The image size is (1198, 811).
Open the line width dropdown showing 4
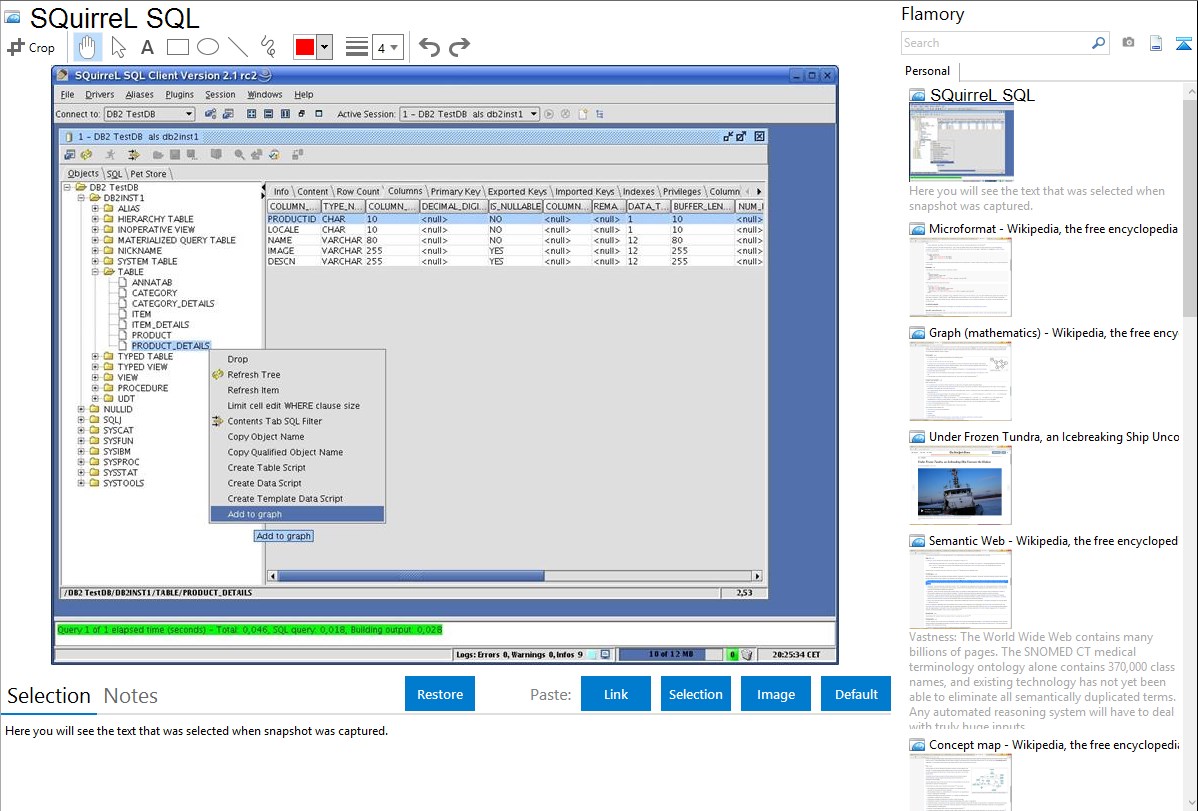[x=387, y=48]
